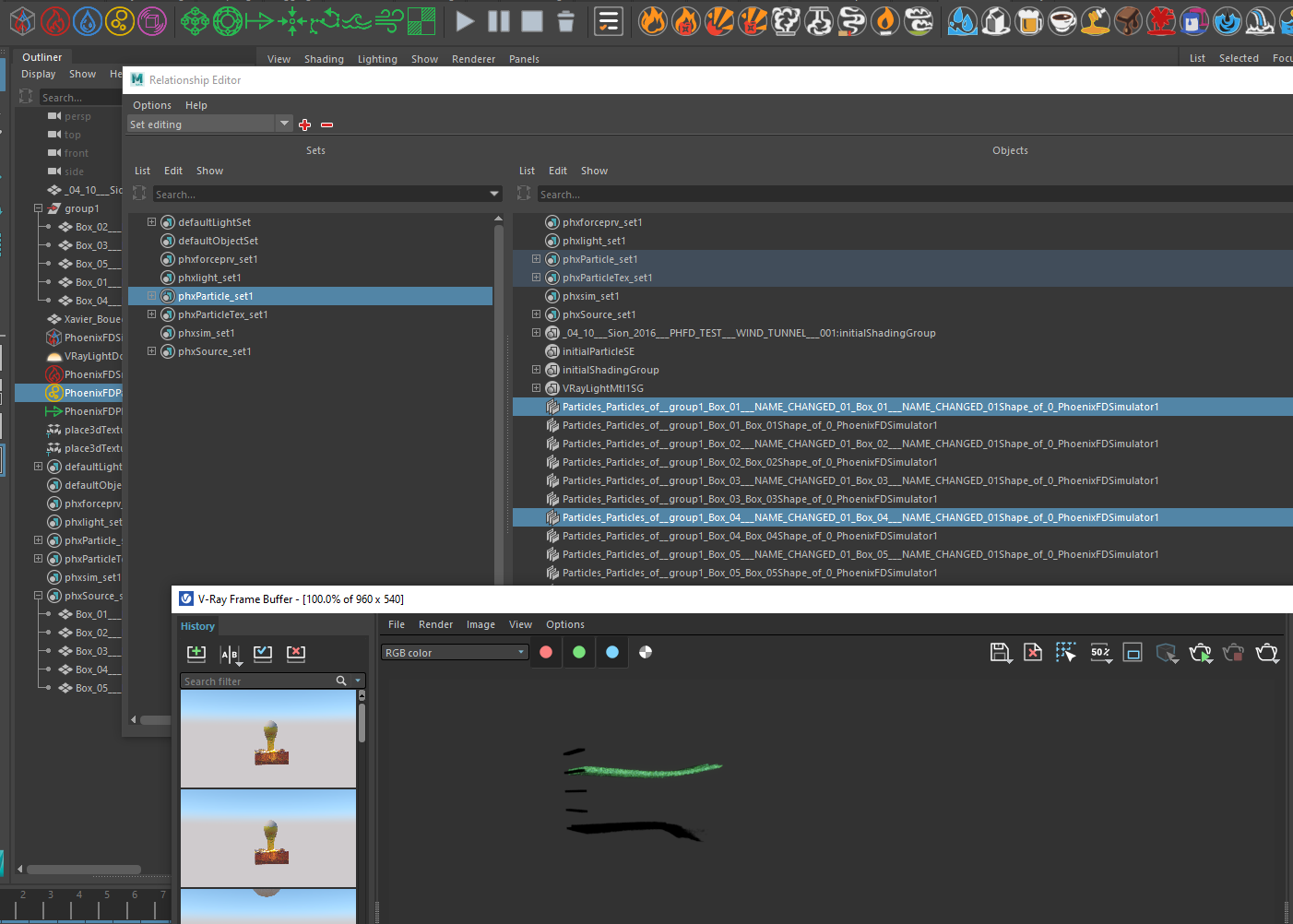Select phxlight_set1 in the Sets list

(x=310, y=278)
